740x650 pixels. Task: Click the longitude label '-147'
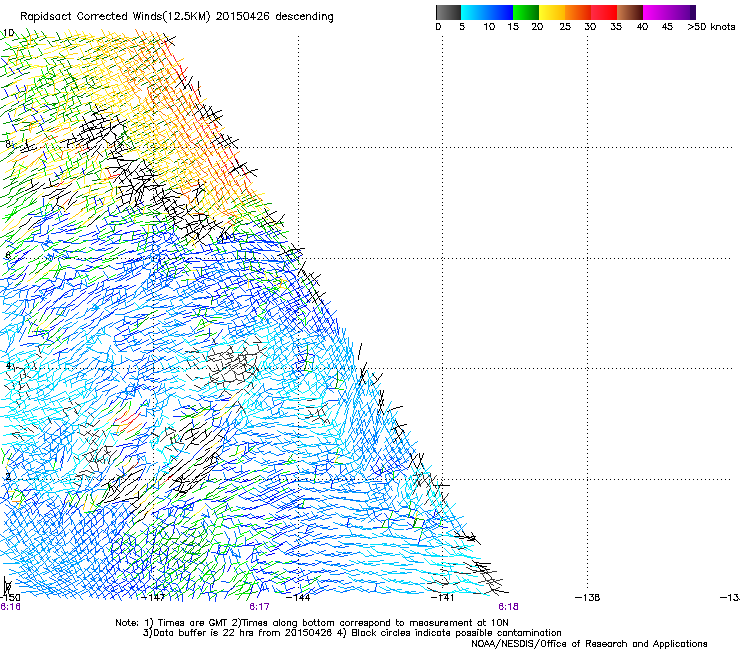tap(153, 598)
